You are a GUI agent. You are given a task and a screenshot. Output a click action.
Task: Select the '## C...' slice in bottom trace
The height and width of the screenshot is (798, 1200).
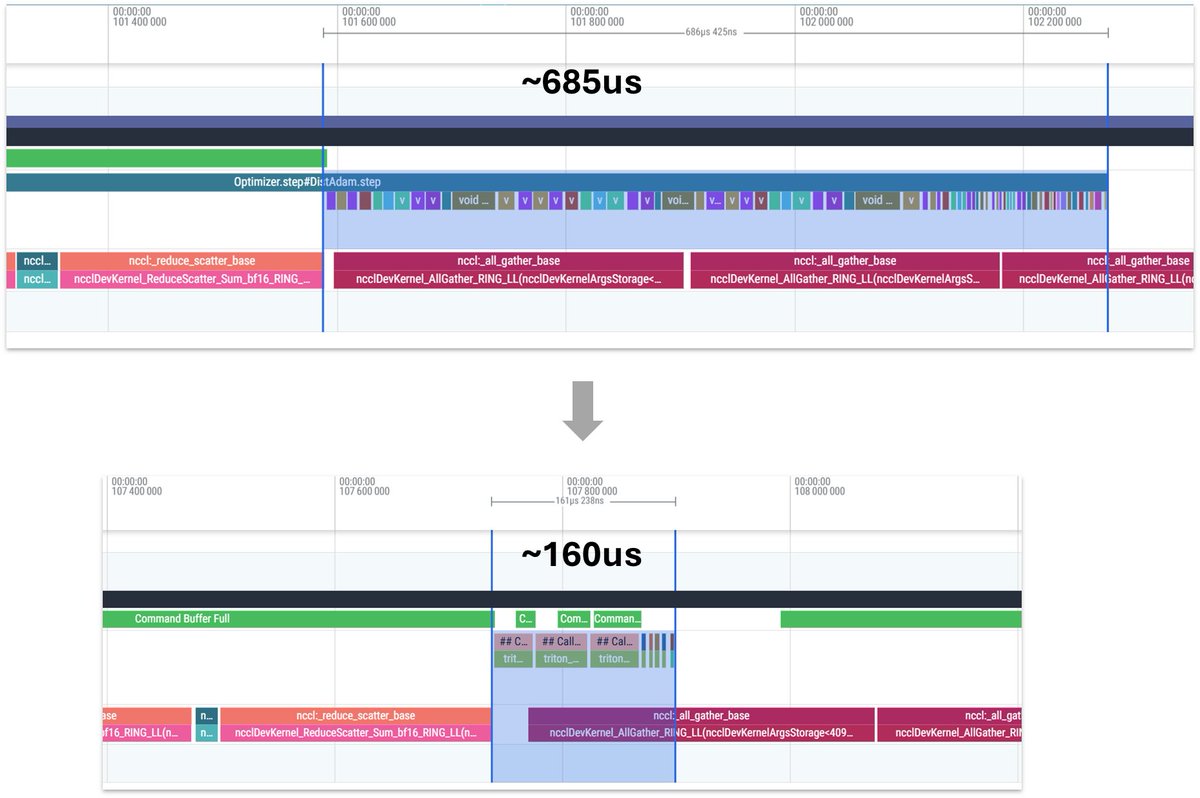tap(513, 641)
